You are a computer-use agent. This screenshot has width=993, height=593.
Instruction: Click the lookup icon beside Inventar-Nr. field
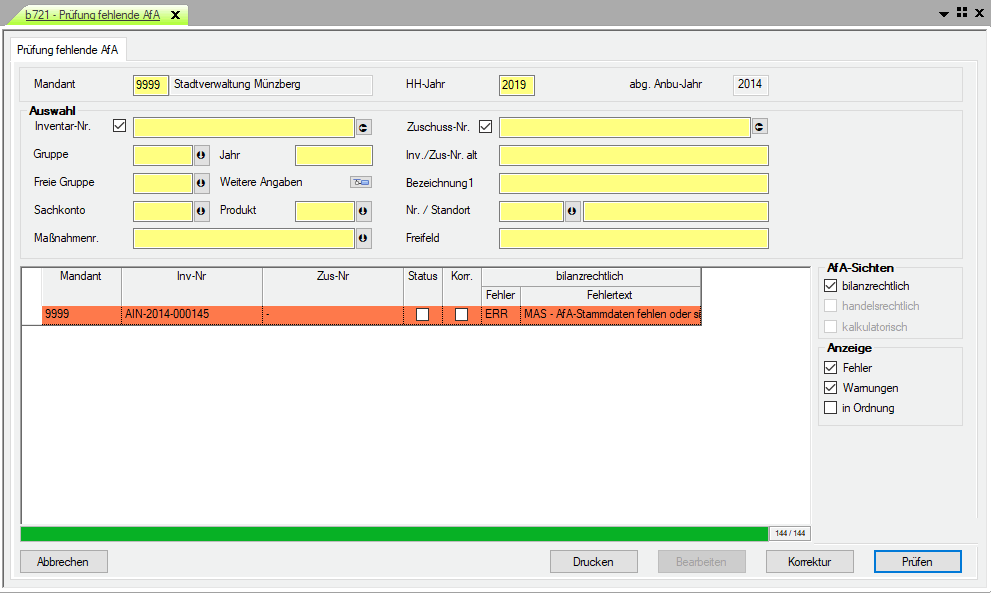[364, 127]
